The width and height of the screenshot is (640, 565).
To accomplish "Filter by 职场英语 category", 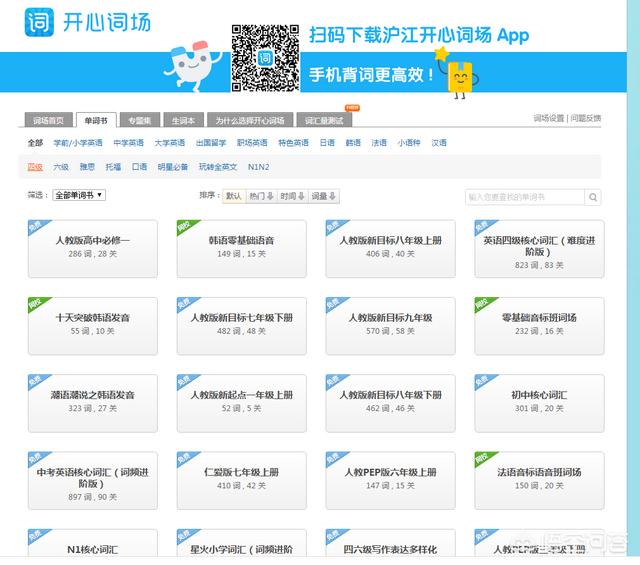I will (x=252, y=143).
